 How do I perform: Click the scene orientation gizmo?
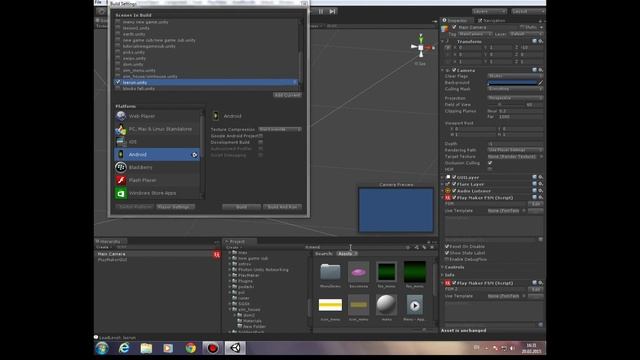pyautogui.click(x=421, y=47)
